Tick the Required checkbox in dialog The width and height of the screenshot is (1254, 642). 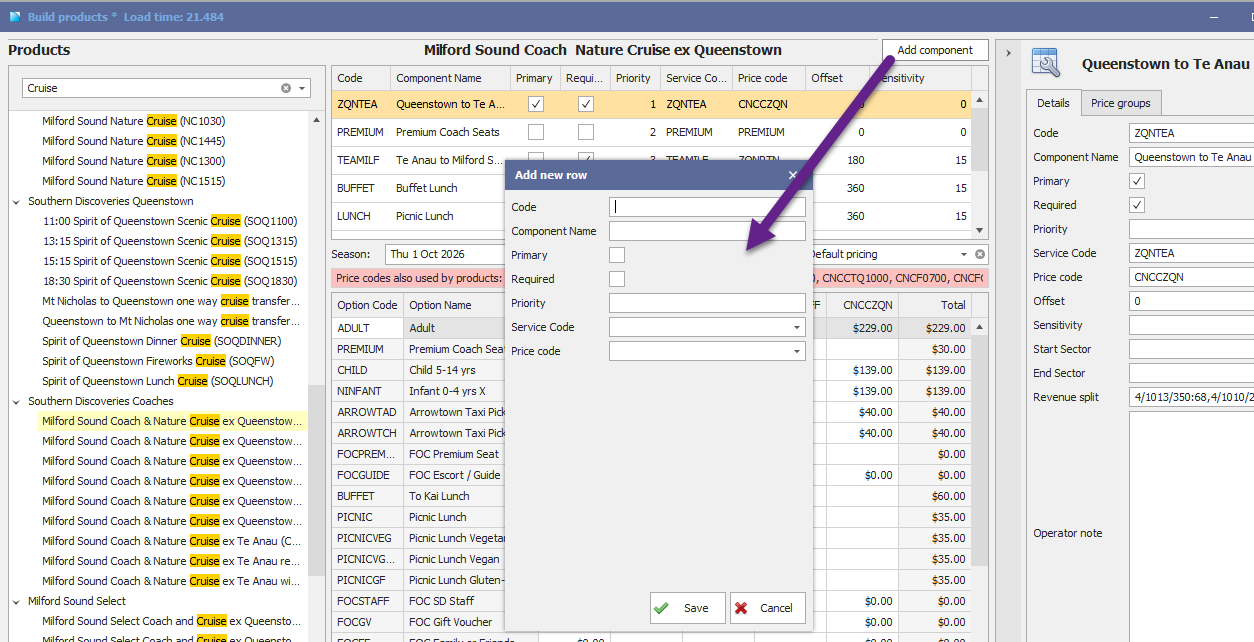pos(617,279)
